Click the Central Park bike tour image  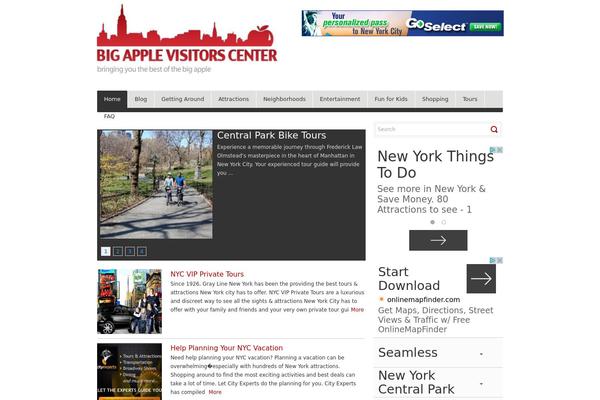click(x=155, y=184)
